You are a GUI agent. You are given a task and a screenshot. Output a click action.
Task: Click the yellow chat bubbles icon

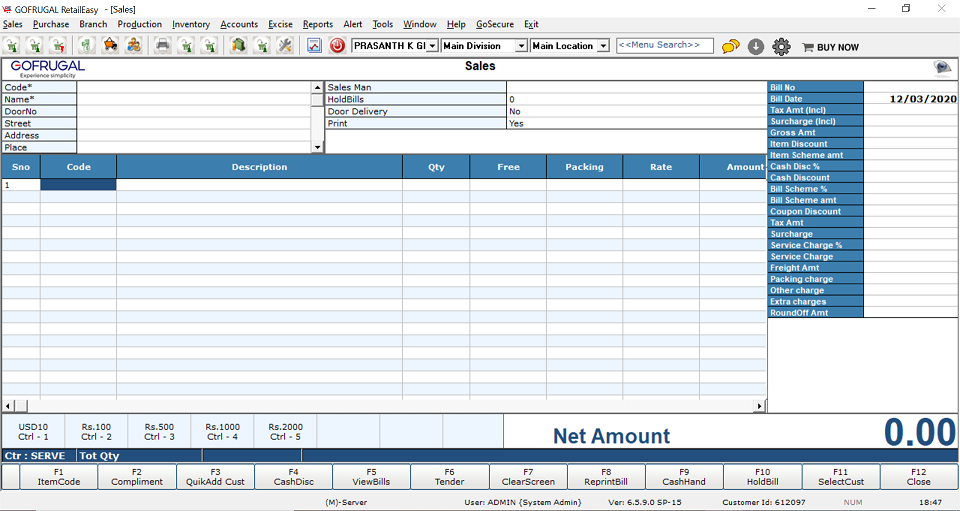click(x=731, y=46)
